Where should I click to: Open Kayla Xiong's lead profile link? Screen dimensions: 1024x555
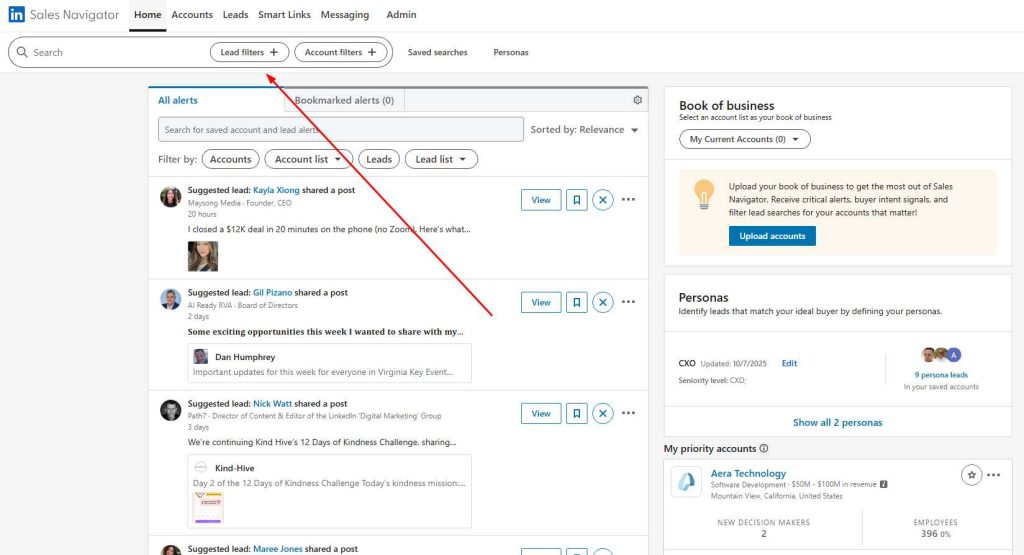click(x=276, y=190)
